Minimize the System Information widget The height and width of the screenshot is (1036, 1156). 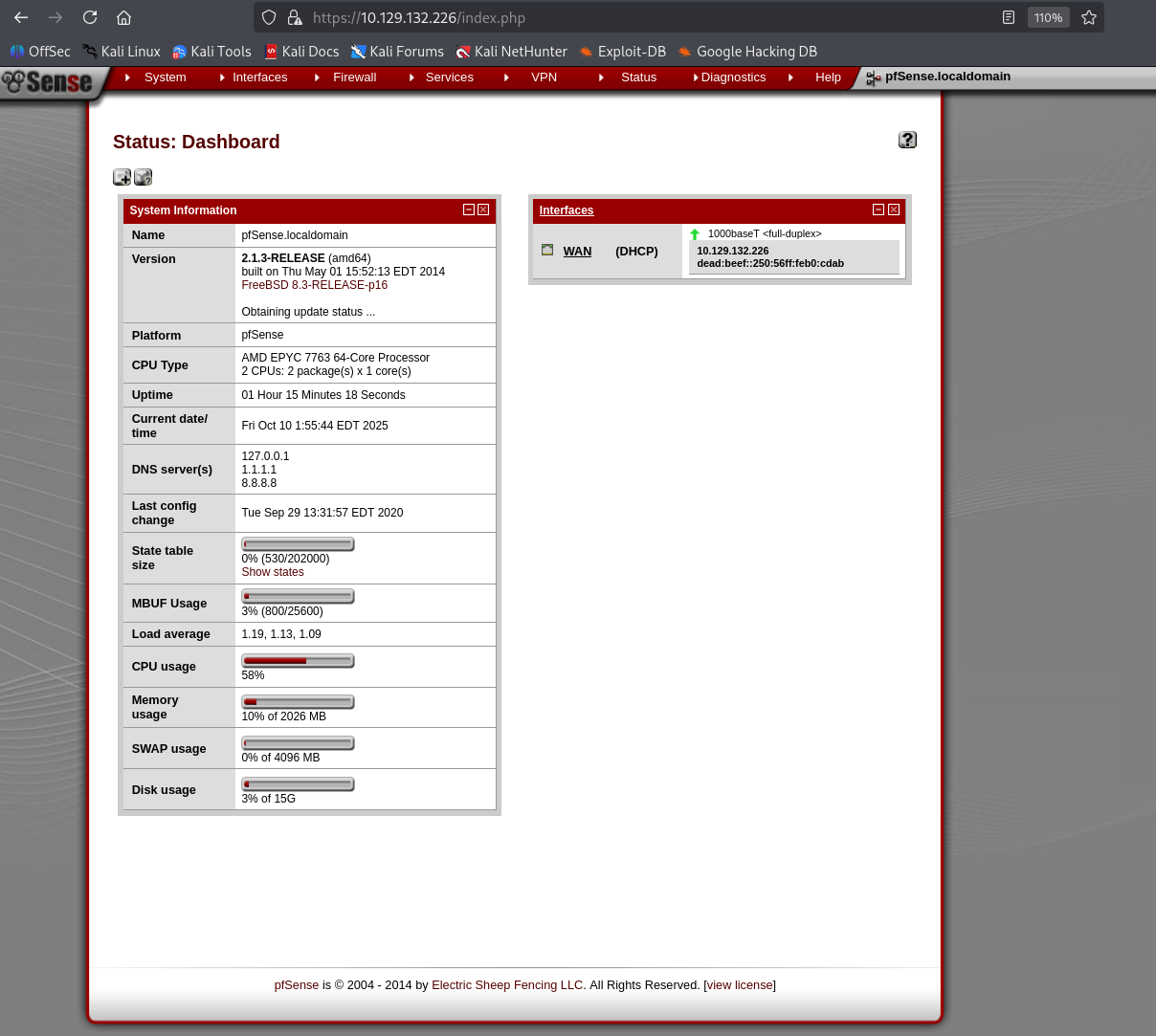click(469, 209)
